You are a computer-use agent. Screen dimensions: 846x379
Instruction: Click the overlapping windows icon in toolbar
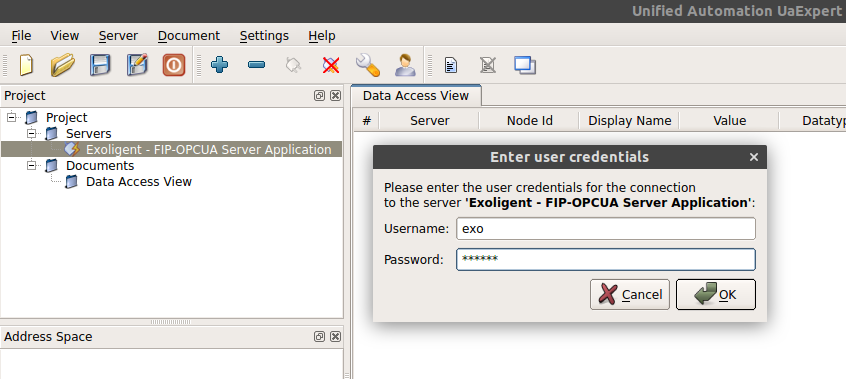coord(525,65)
